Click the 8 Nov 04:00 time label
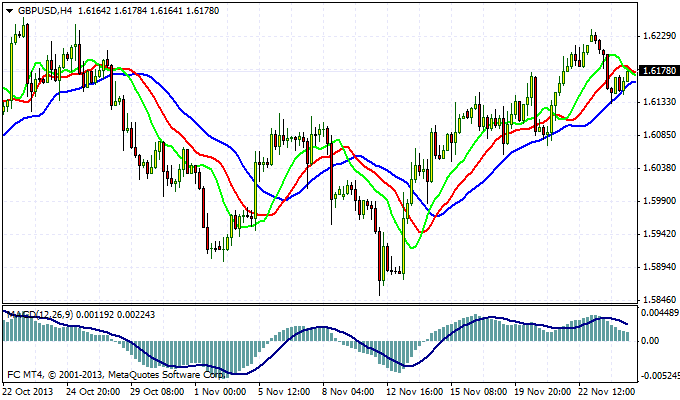 348,392
